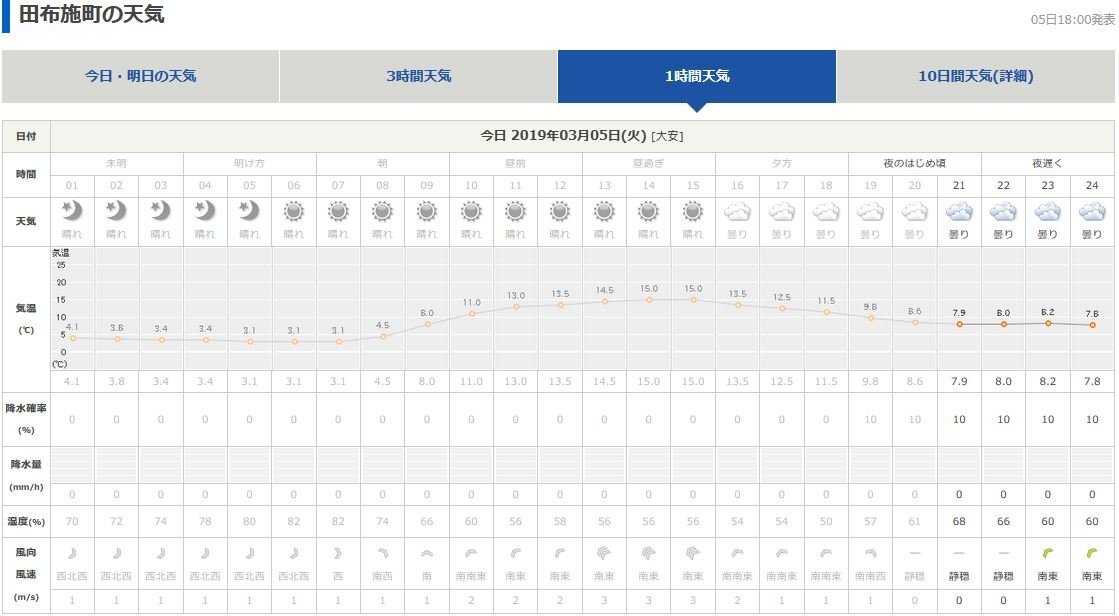The image size is (1119, 616).
Task: Click the wind arrow icon above 南西 at hour 08
Action: [x=383, y=553]
